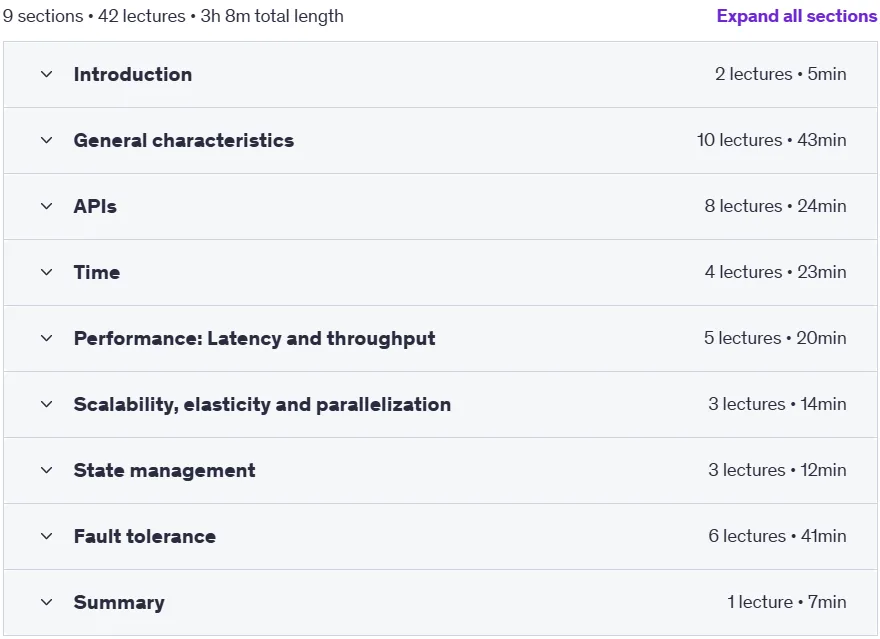Open the Introduction section title

click(x=132, y=74)
